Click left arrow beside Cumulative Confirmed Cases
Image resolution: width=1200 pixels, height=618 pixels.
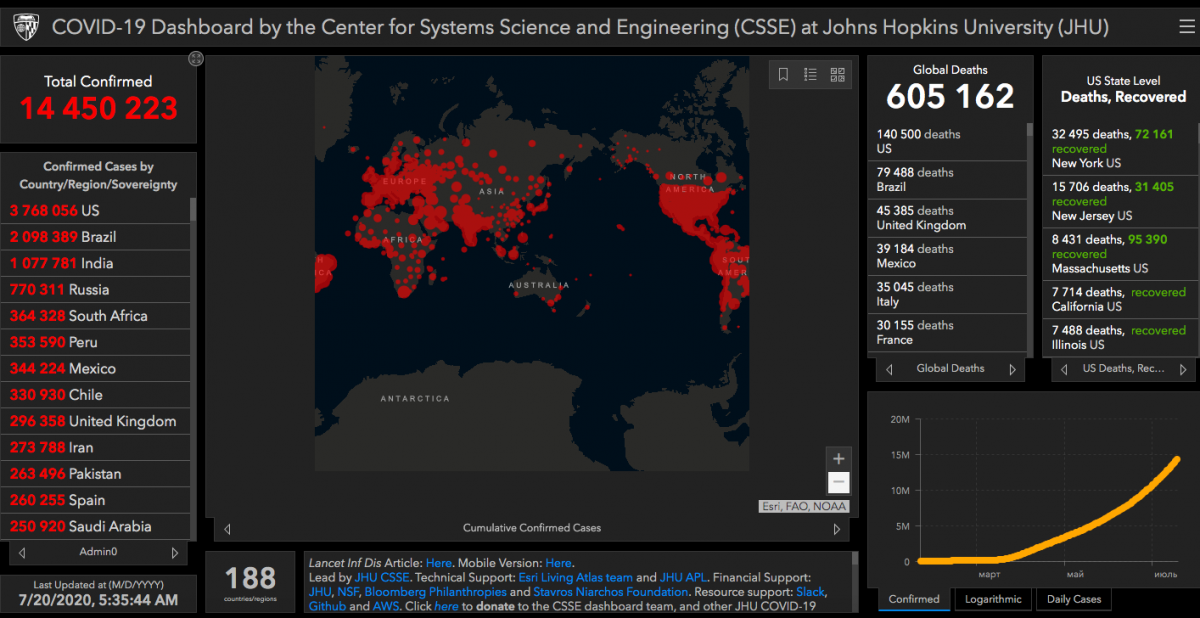point(227,528)
